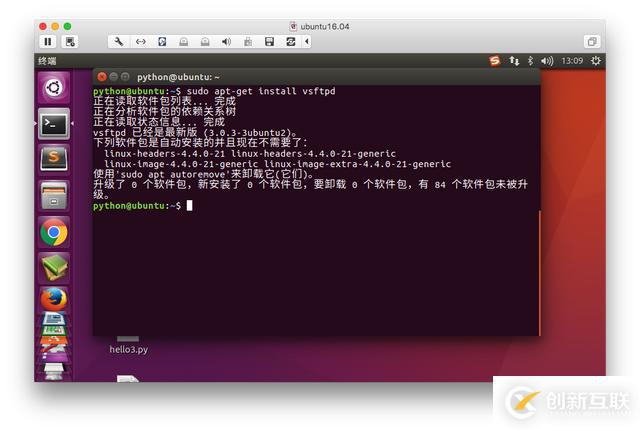640x431 pixels.
Task: Open LibreOffice Writer launcher icon
Action: coord(54,319)
